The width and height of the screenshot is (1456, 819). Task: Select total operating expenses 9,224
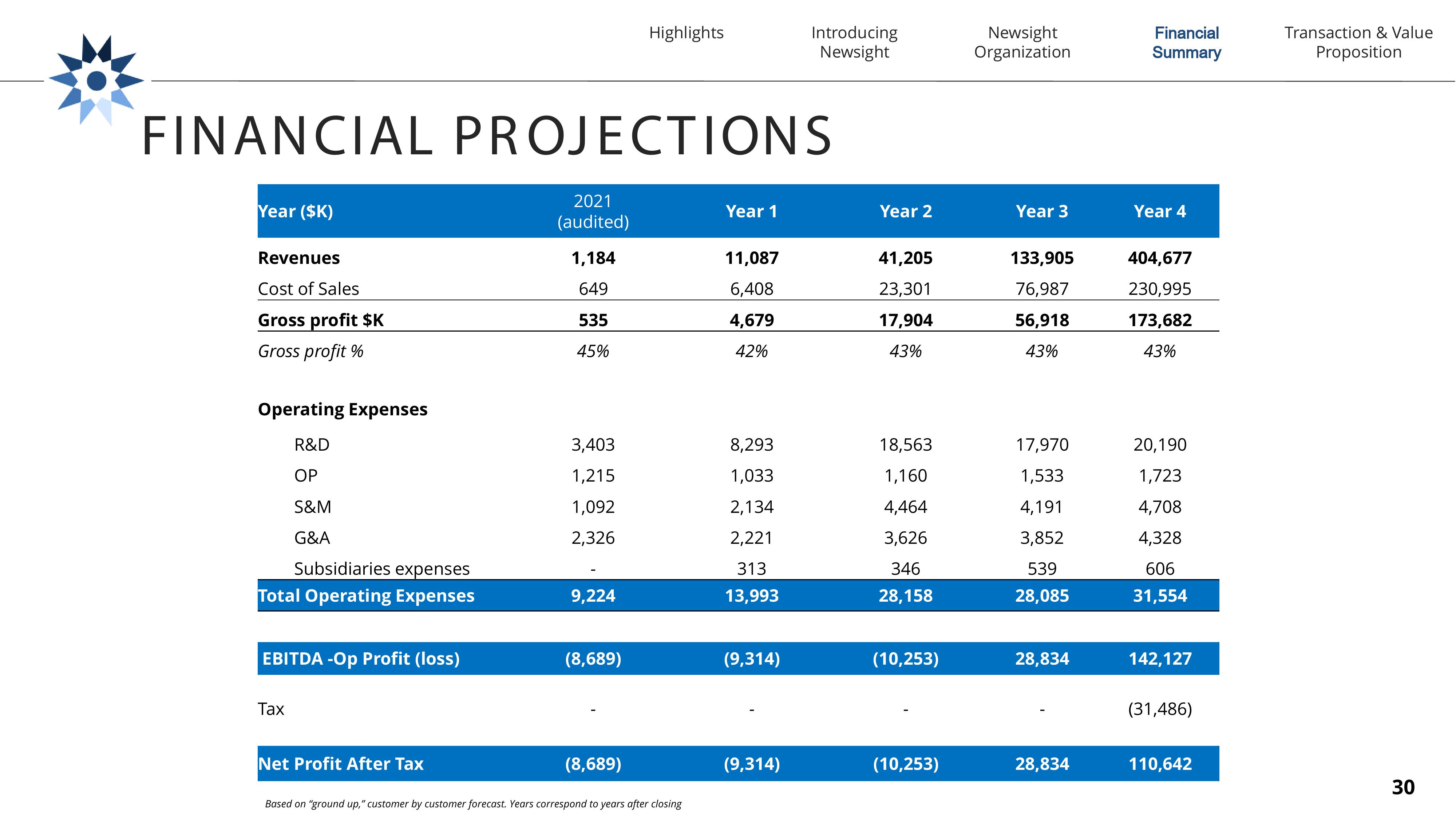click(x=593, y=596)
